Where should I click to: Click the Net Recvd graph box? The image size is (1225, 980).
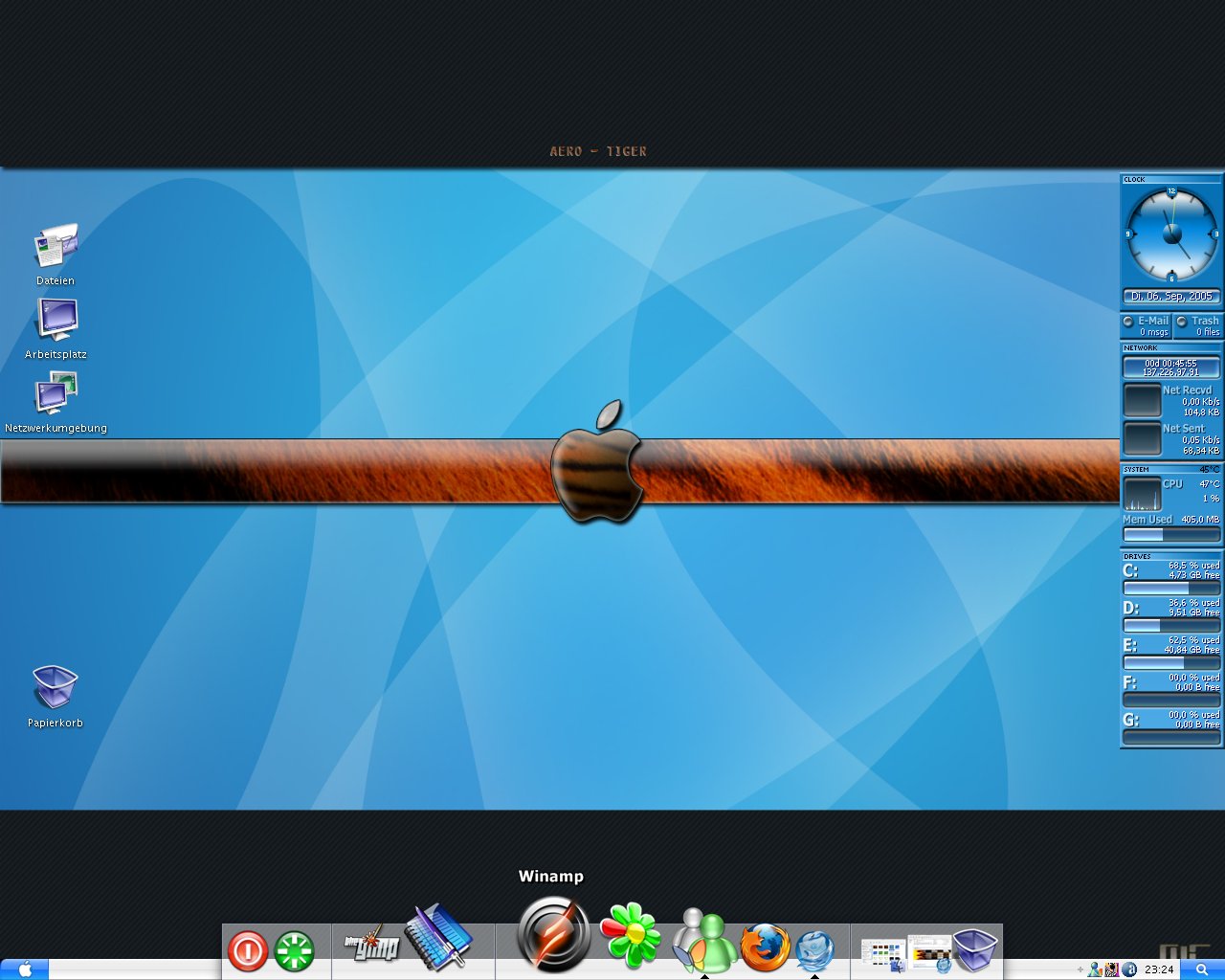(x=1142, y=401)
